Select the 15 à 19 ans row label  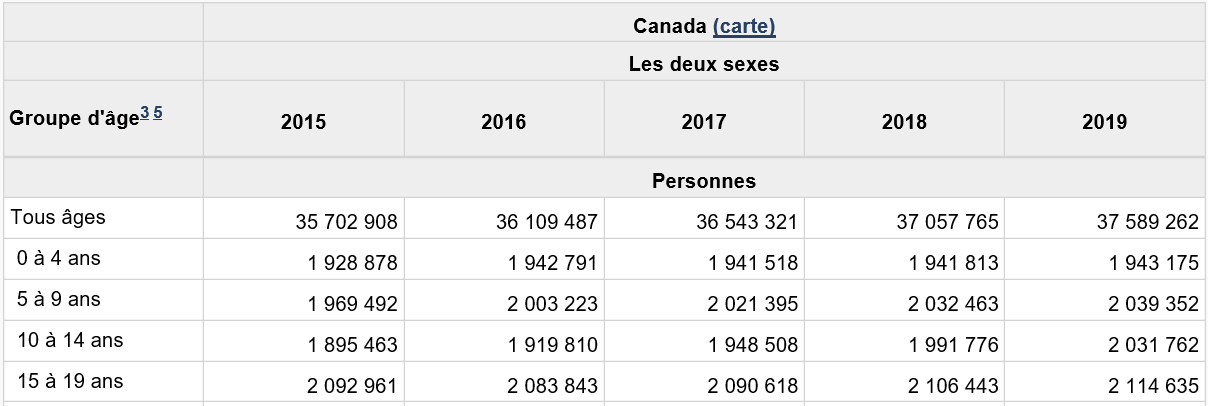click(x=70, y=381)
